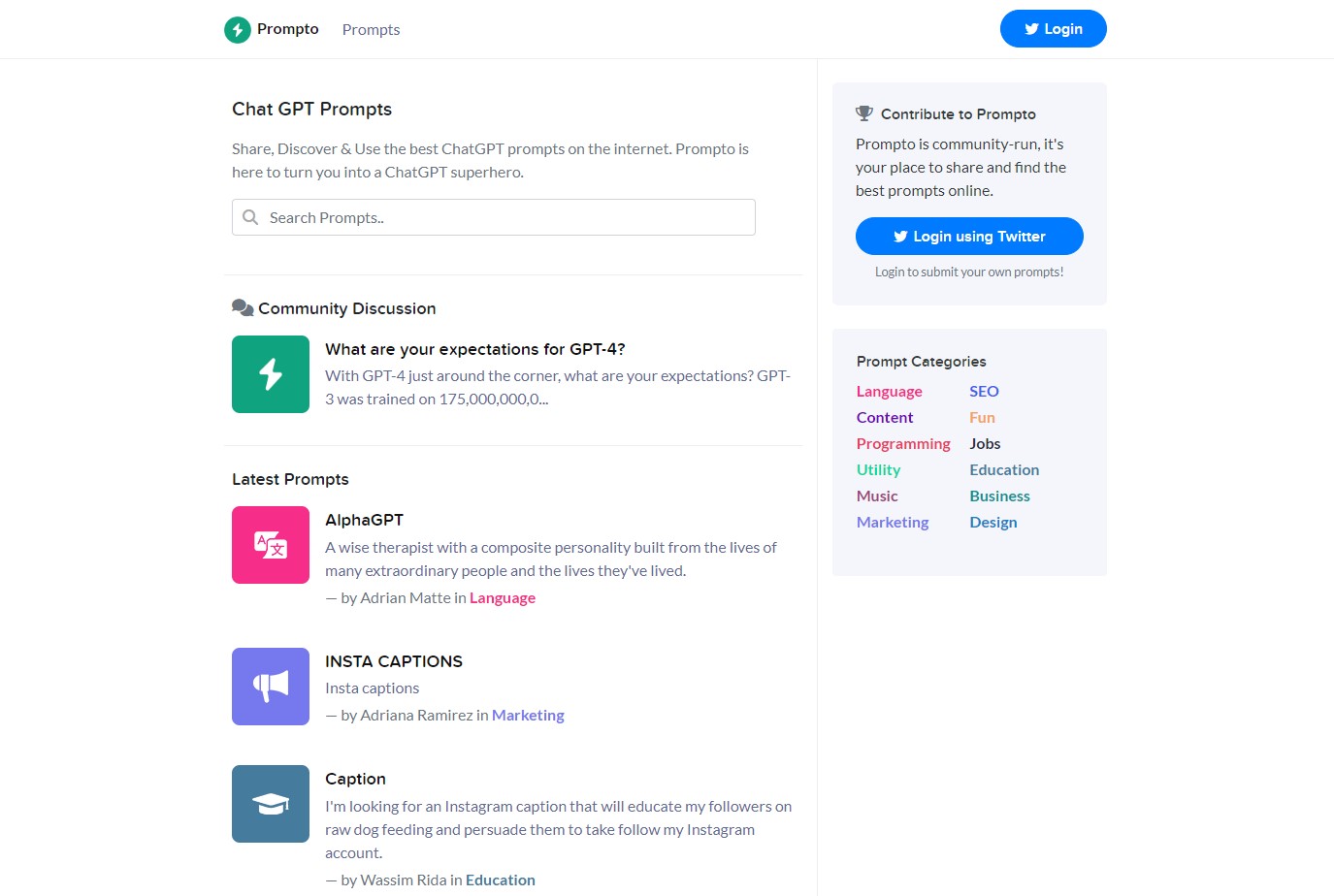Open the Programming category link
The height and width of the screenshot is (896, 1334).
[903, 443]
